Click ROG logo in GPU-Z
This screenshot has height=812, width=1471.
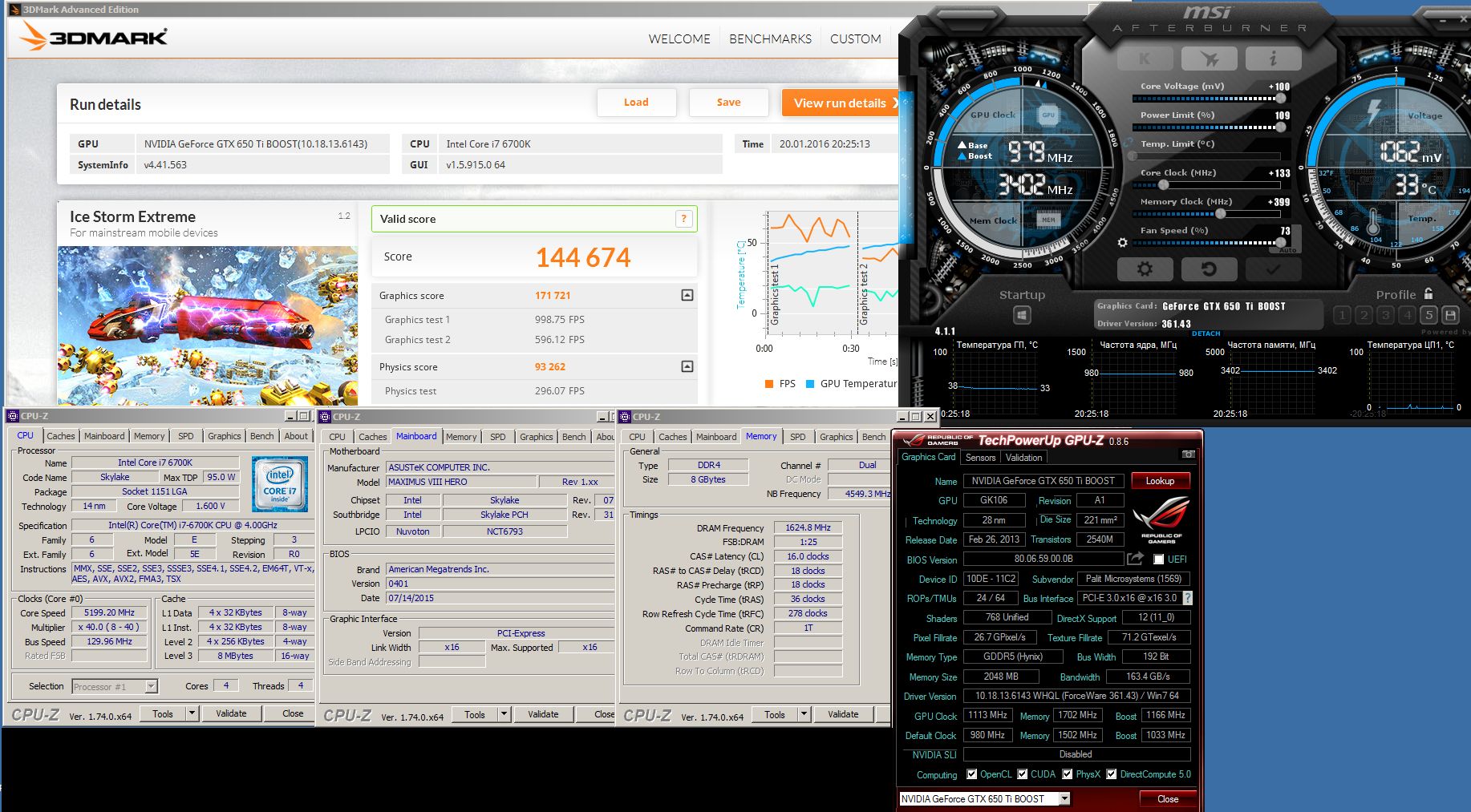1161,519
